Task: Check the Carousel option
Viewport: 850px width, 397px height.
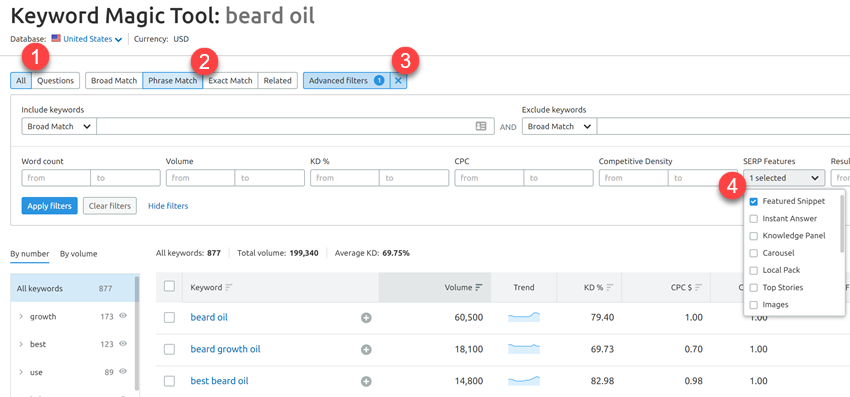Action: [x=754, y=253]
